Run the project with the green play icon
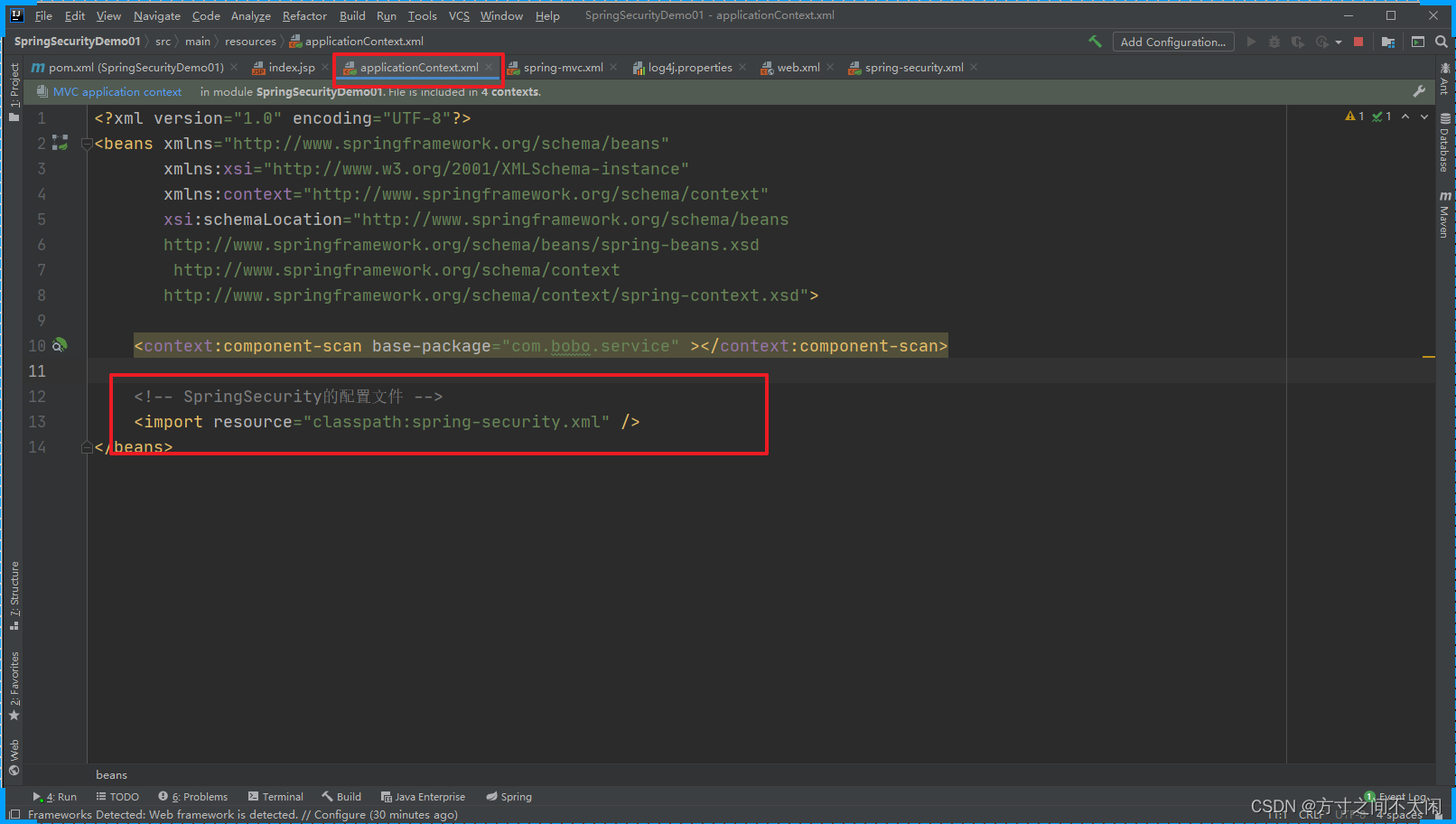Image resolution: width=1456 pixels, height=824 pixels. coord(1251,42)
